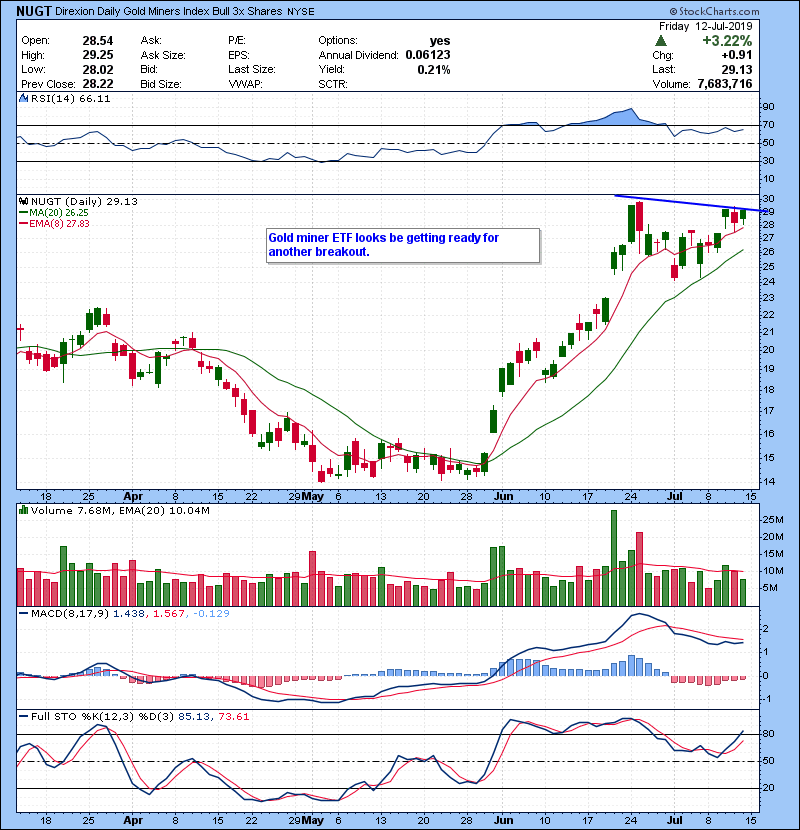Click the Volume value 7,683,716

[725, 84]
